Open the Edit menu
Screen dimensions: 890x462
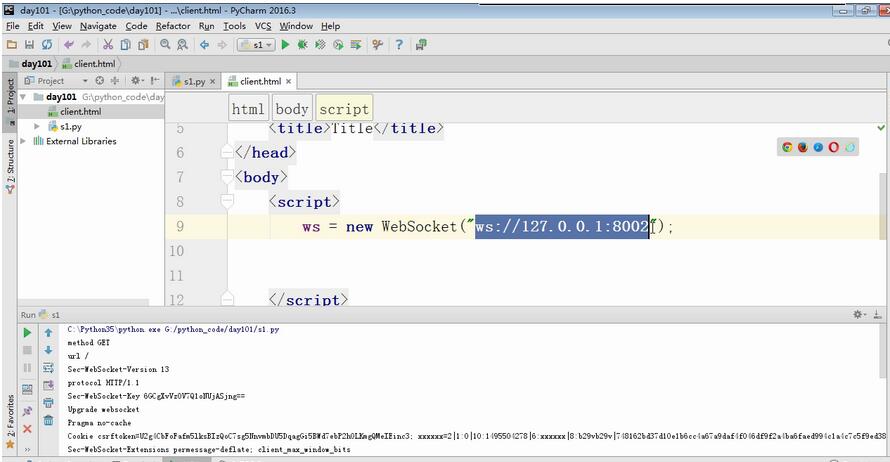coord(36,26)
